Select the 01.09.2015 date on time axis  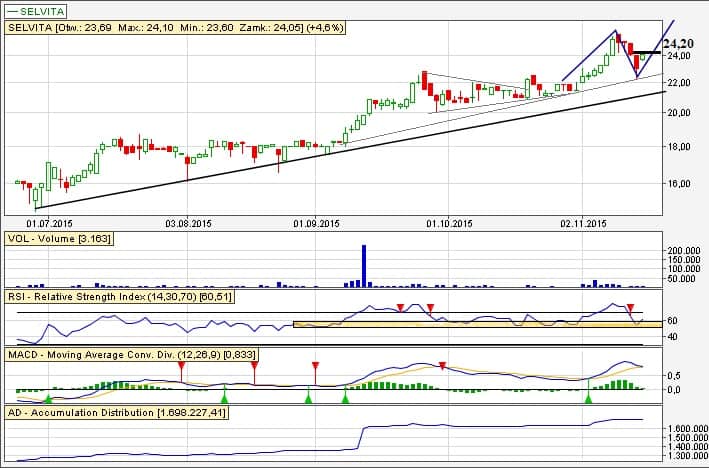point(318,224)
